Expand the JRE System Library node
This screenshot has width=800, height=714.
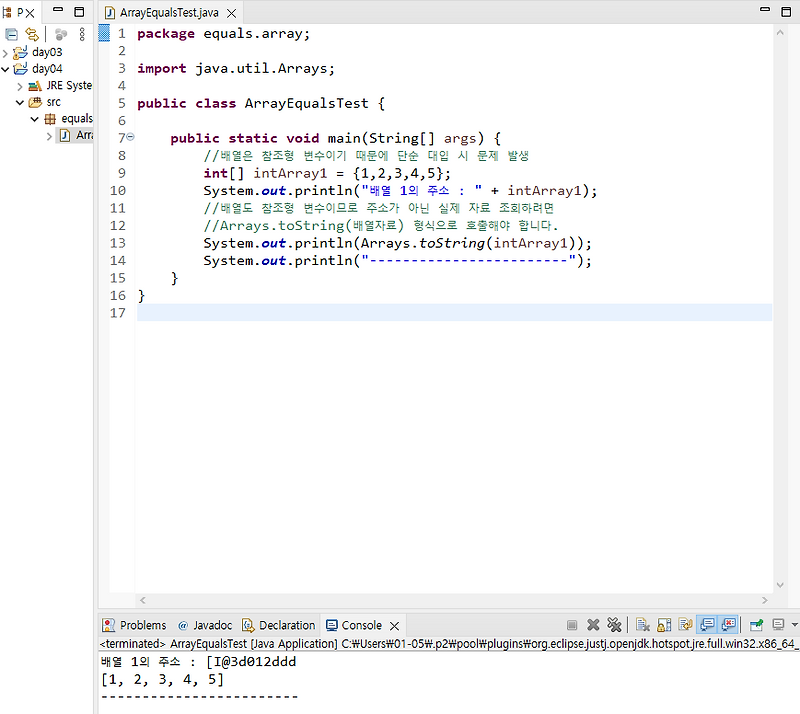click(20, 86)
